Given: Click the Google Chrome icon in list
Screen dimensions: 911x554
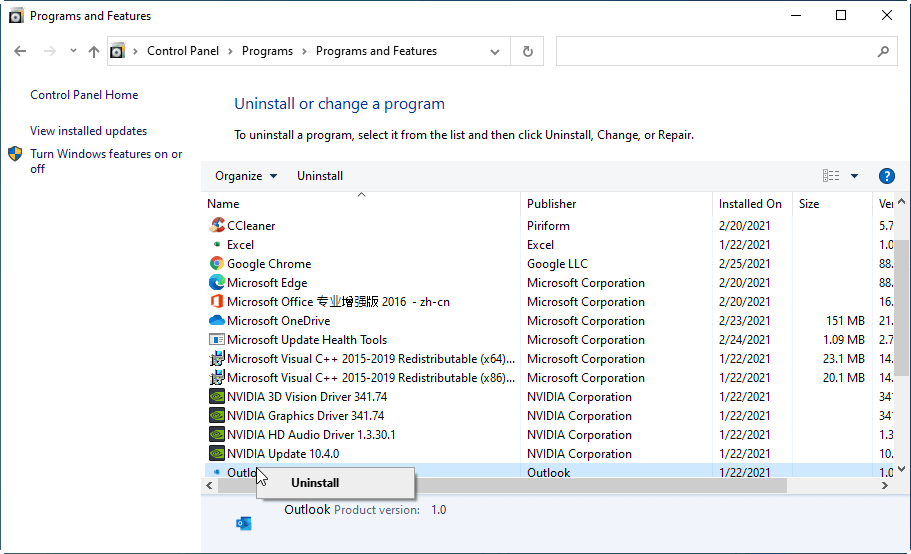Looking at the screenshot, I should point(217,263).
